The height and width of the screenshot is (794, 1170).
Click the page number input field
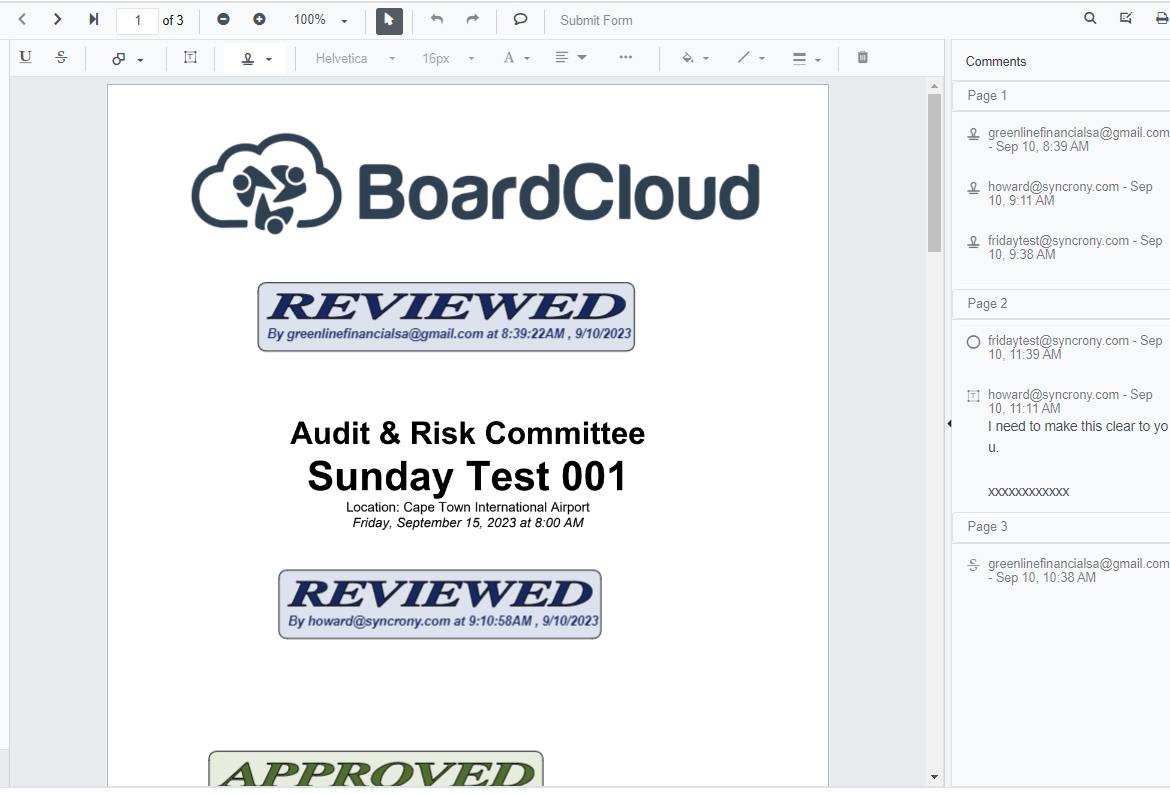pyautogui.click(x=137, y=20)
